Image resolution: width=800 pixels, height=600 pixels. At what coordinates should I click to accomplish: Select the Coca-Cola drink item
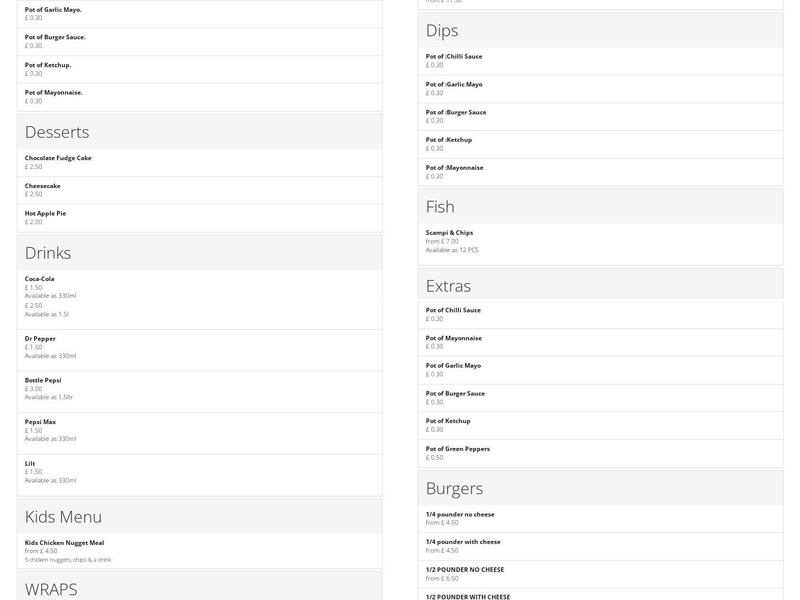[x=40, y=279]
